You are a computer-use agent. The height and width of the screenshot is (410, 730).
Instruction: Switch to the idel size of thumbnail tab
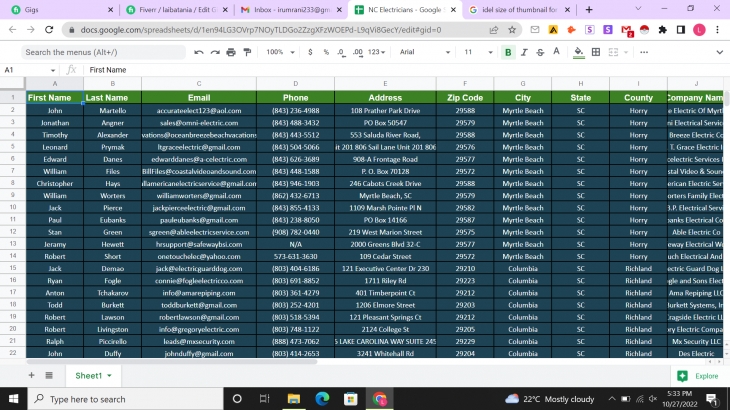pyautogui.click(x=520, y=10)
